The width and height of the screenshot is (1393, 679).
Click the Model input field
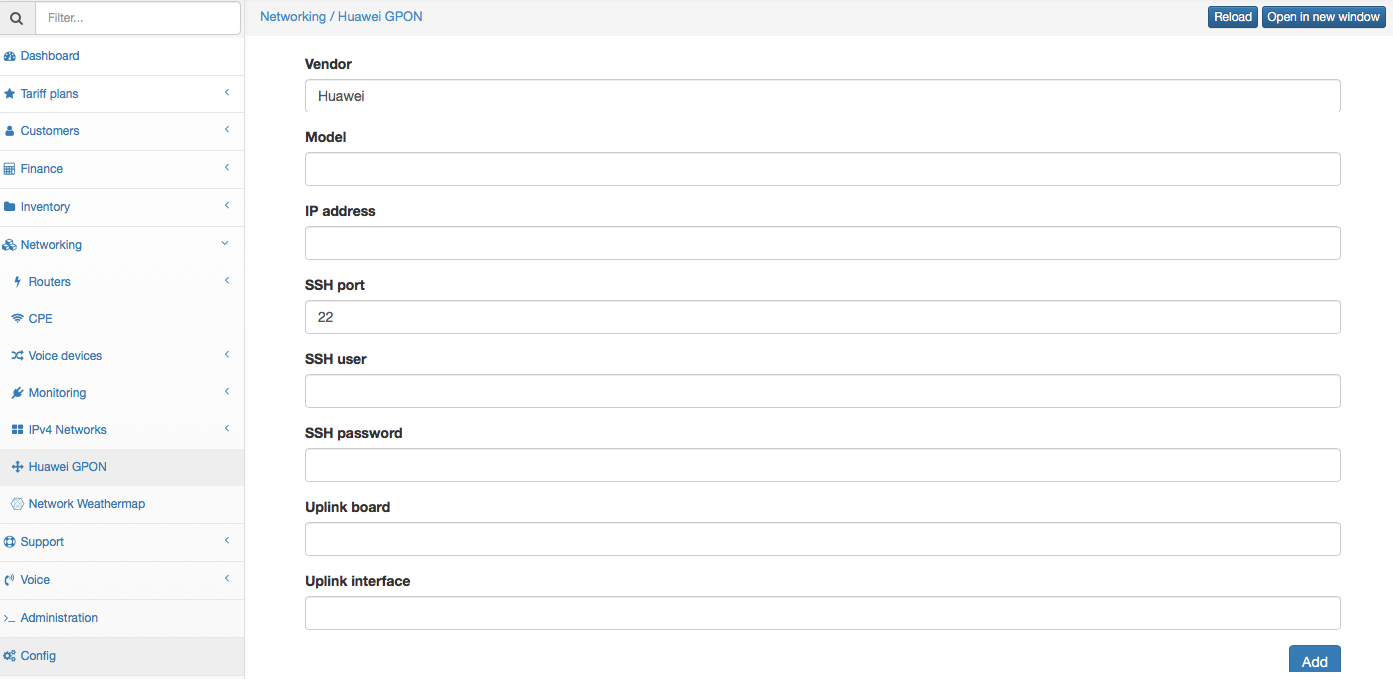coord(822,169)
